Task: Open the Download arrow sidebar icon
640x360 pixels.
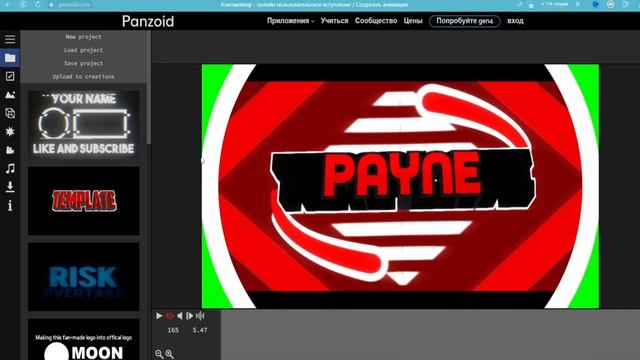Action: click(10, 187)
